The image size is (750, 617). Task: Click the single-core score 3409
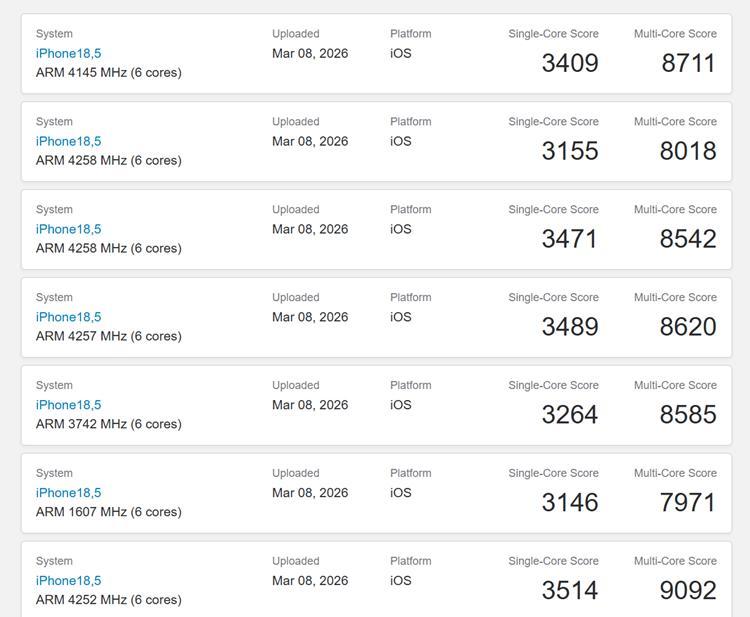569,63
